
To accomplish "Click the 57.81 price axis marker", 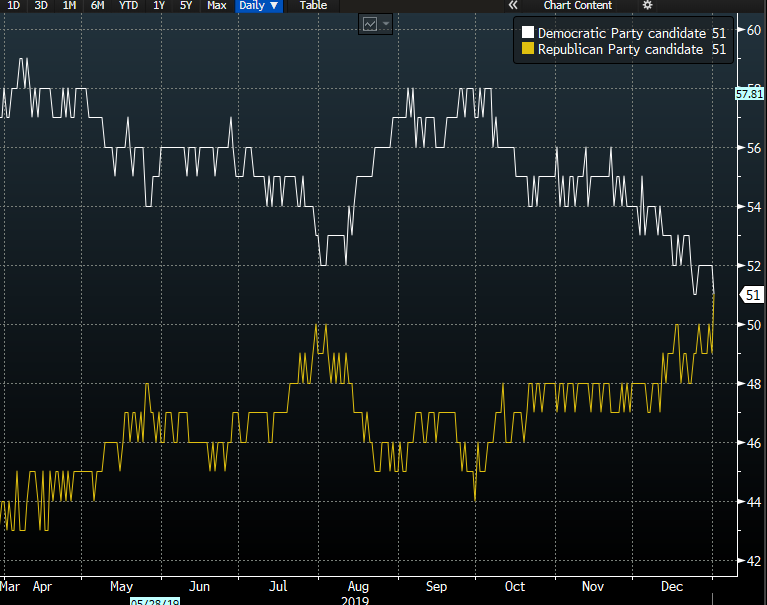I will click(x=749, y=94).
